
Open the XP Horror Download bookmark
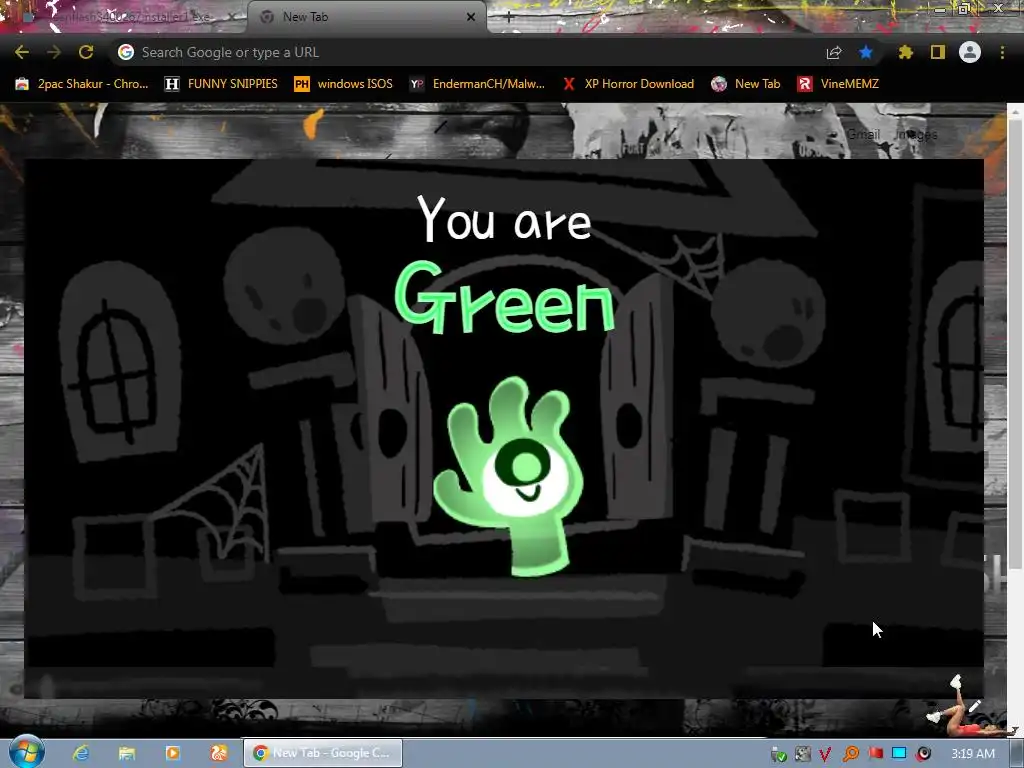pos(628,84)
